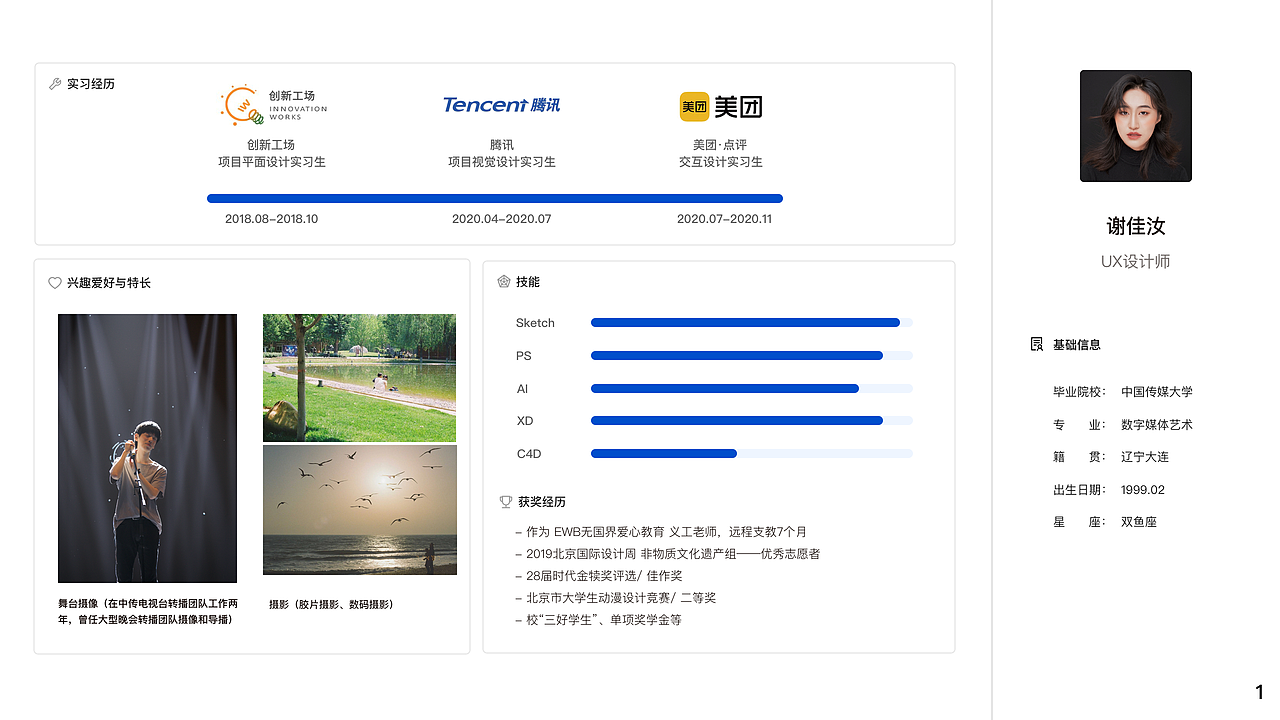Click the 数字媒体艺术 major value
This screenshot has width=1280, height=720.
(x=1157, y=425)
